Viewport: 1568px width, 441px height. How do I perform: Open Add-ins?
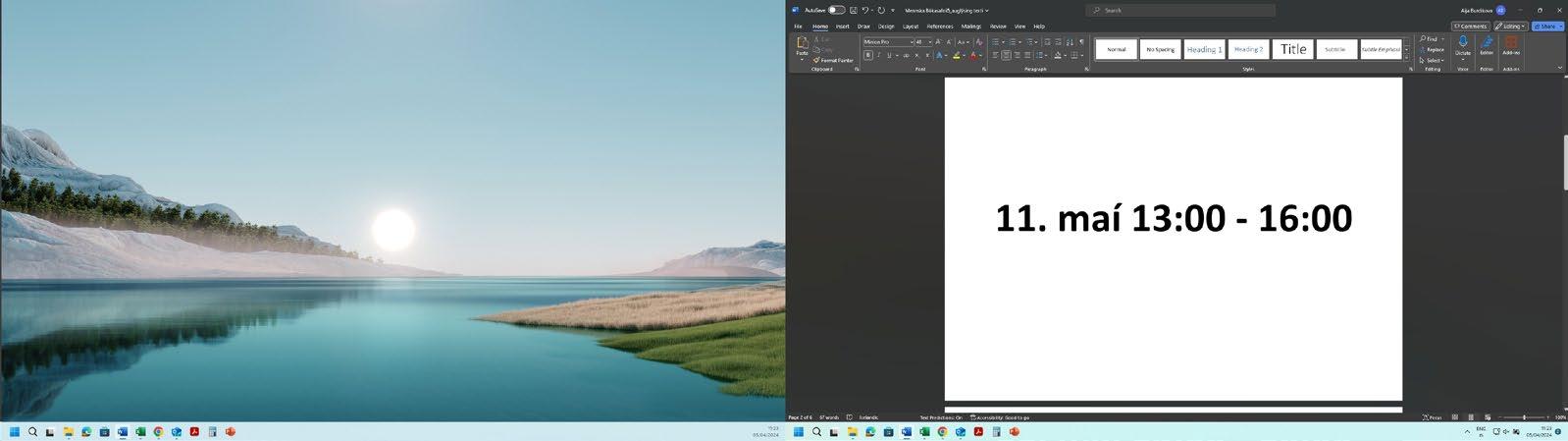click(x=1511, y=46)
